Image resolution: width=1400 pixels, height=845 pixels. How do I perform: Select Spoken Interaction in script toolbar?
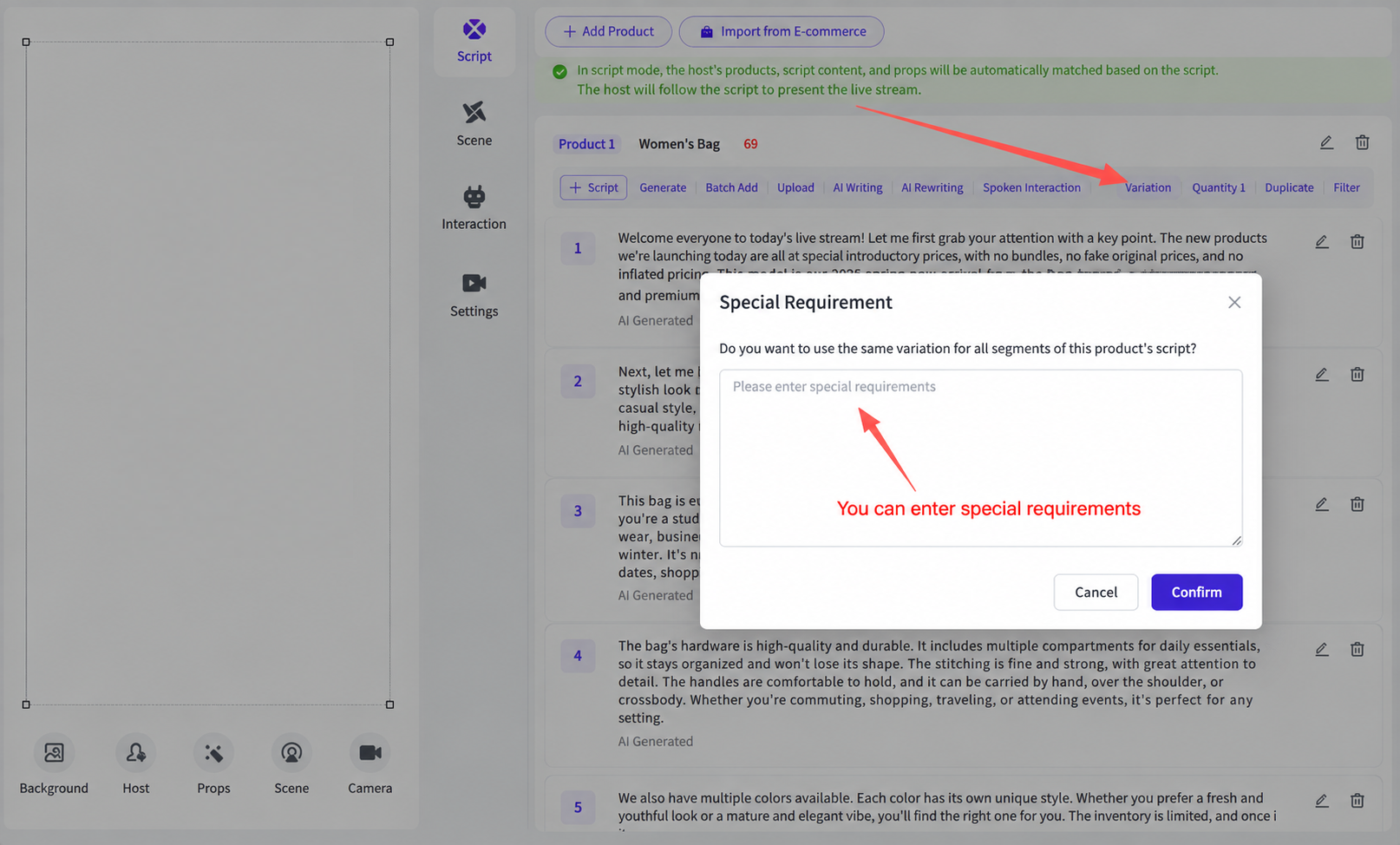[x=1031, y=187]
